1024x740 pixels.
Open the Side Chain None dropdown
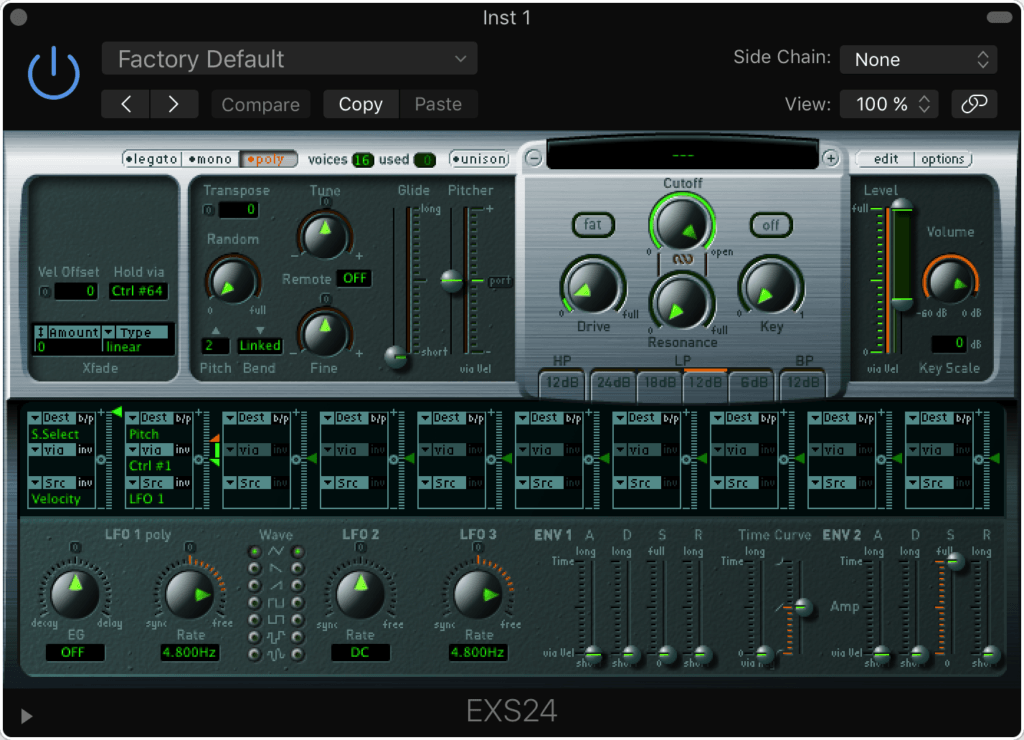tap(918, 59)
